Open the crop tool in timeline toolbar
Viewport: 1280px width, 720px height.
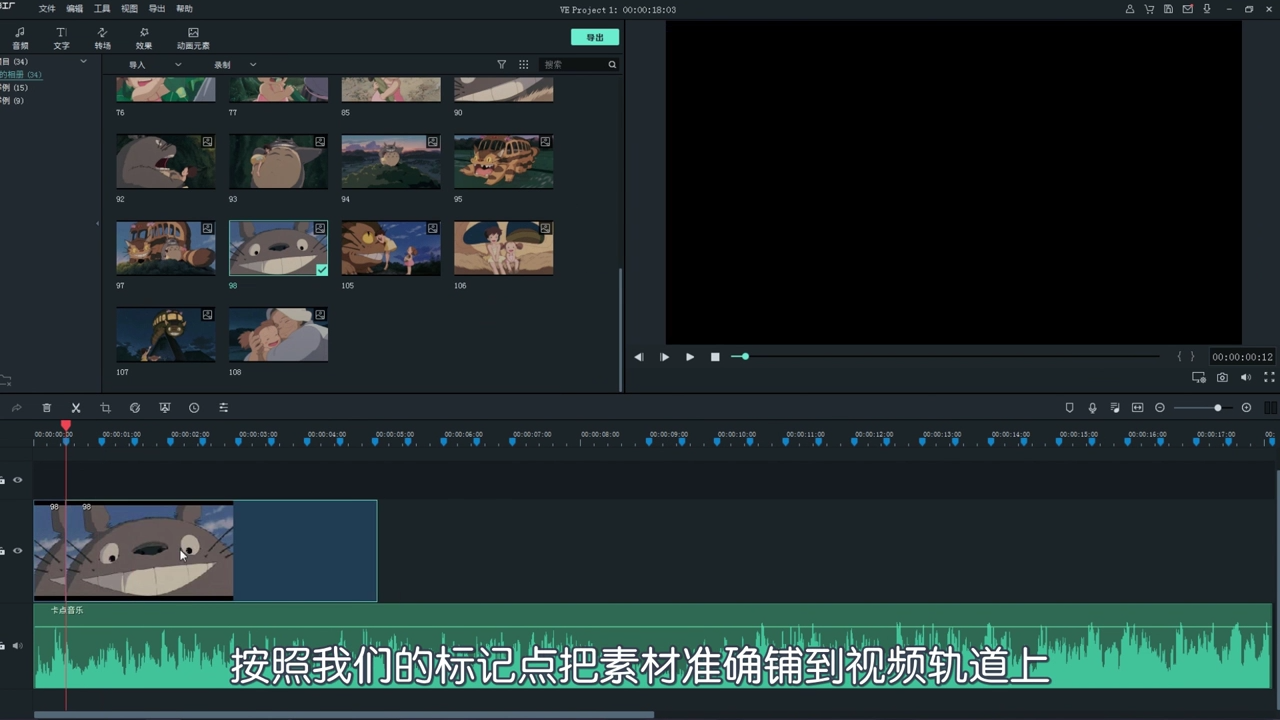point(105,408)
